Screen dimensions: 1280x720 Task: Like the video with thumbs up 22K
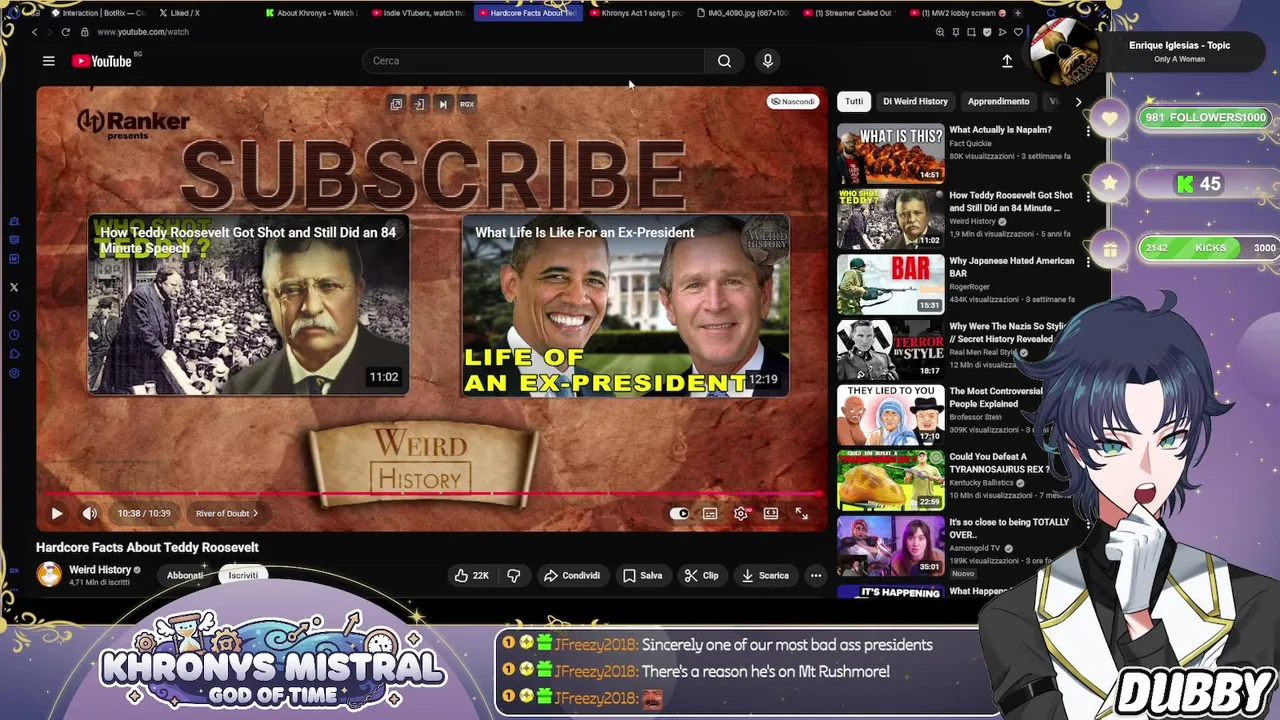(x=471, y=576)
